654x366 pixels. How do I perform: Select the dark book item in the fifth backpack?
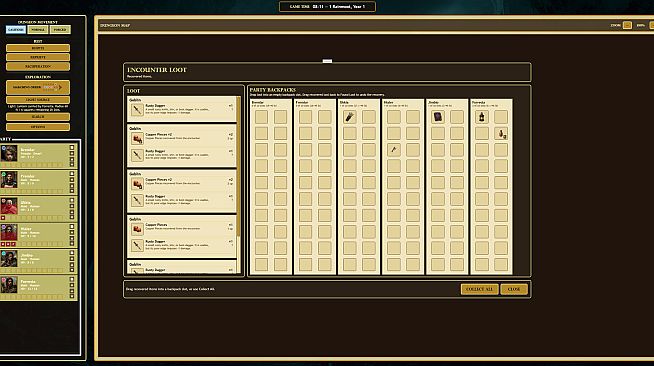click(438, 117)
